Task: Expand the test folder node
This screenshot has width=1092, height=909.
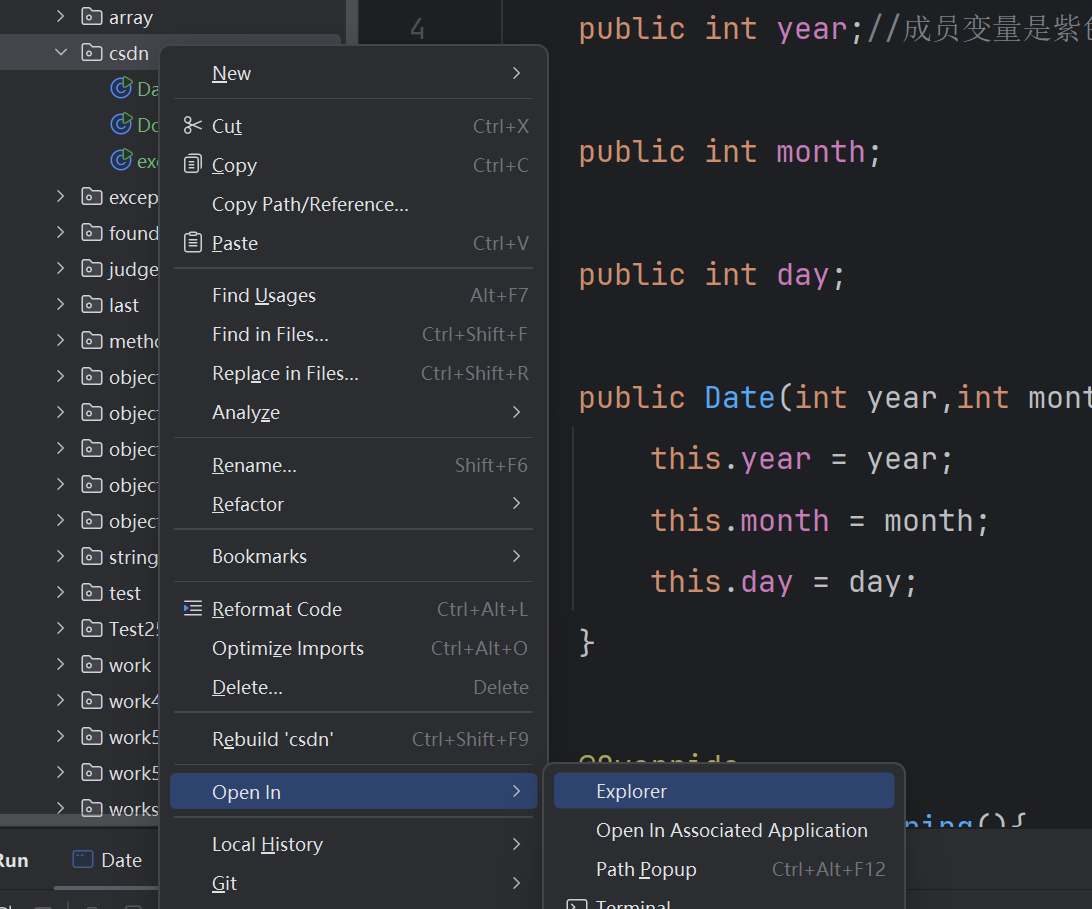Action: click(x=61, y=592)
